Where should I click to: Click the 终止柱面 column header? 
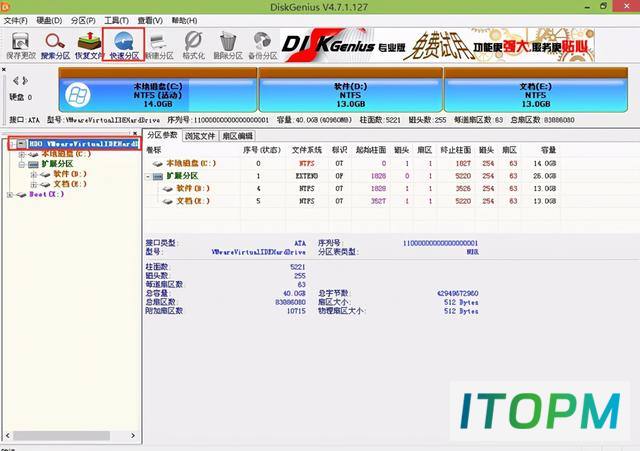tap(456, 150)
